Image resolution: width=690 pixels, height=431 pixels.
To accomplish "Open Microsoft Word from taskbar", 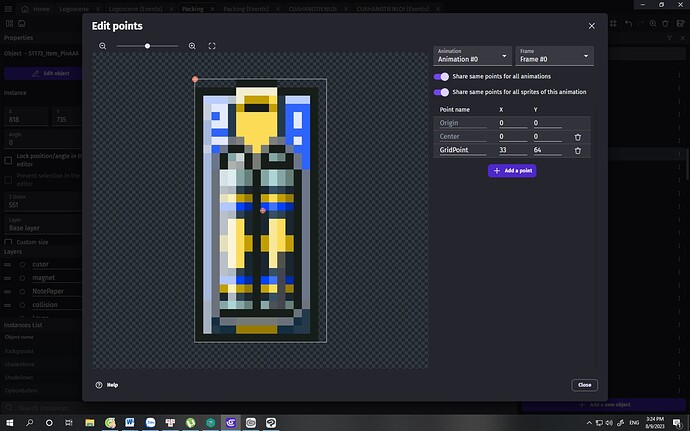I will pos(130,423).
